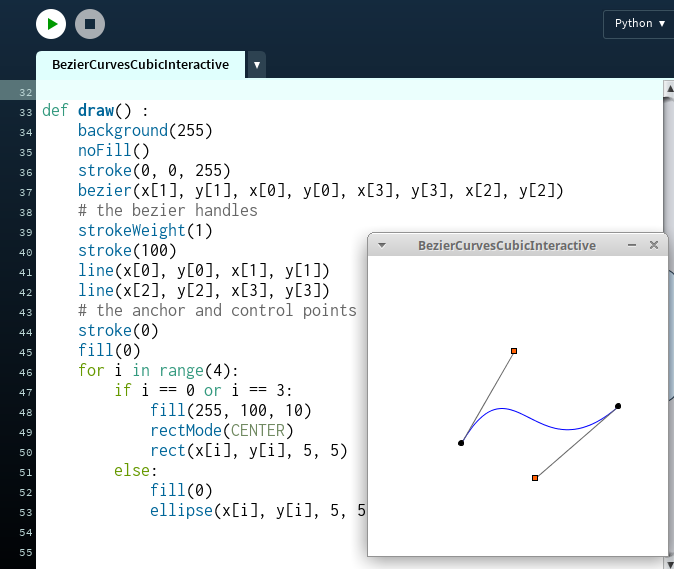Click the 'bezier' function call text
Screen dimensions: 674x569
(104, 190)
